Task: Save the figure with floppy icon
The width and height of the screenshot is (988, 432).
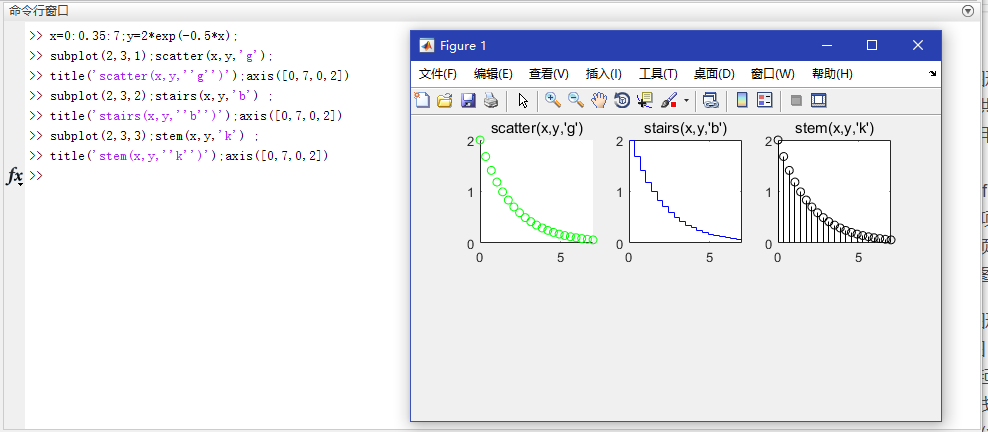Action: [468, 100]
